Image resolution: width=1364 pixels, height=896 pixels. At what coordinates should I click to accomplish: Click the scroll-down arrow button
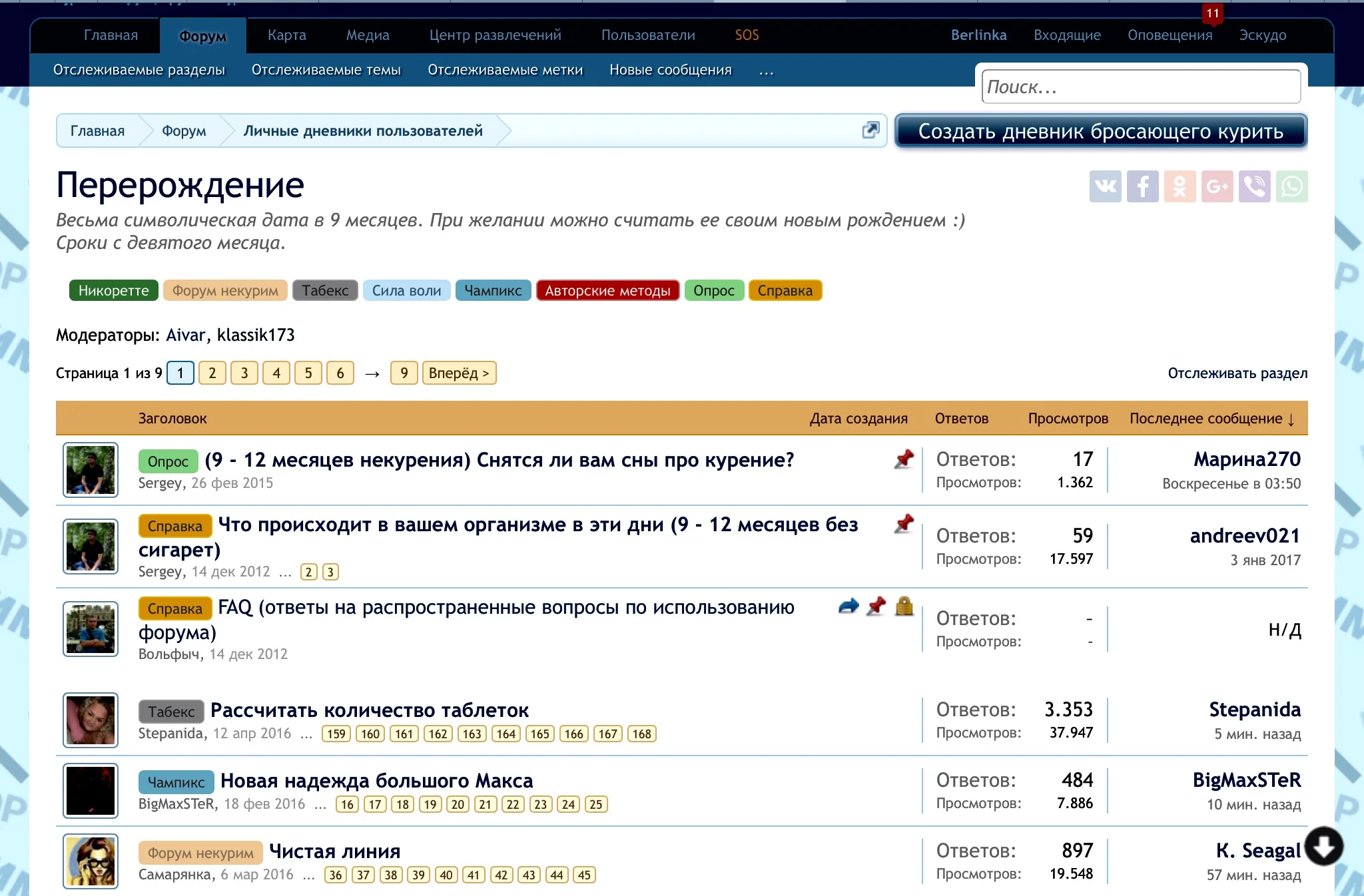1323,846
